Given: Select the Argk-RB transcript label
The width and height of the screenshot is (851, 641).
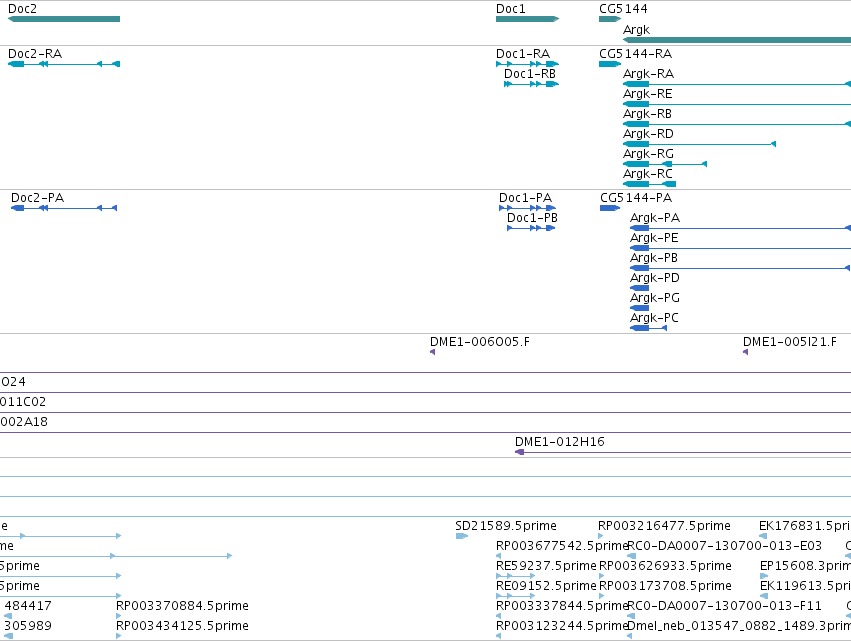Looking at the screenshot, I should coord(647,114).
